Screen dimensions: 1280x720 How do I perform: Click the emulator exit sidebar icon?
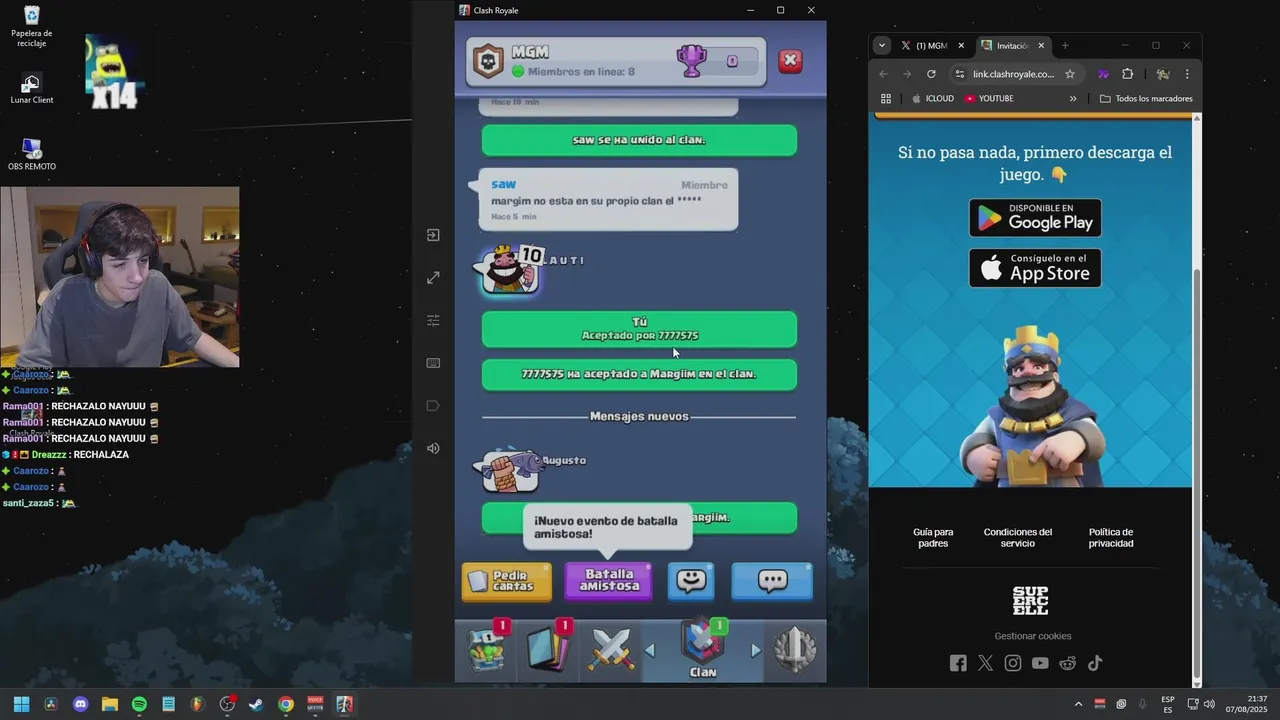[x=433, y=235]
